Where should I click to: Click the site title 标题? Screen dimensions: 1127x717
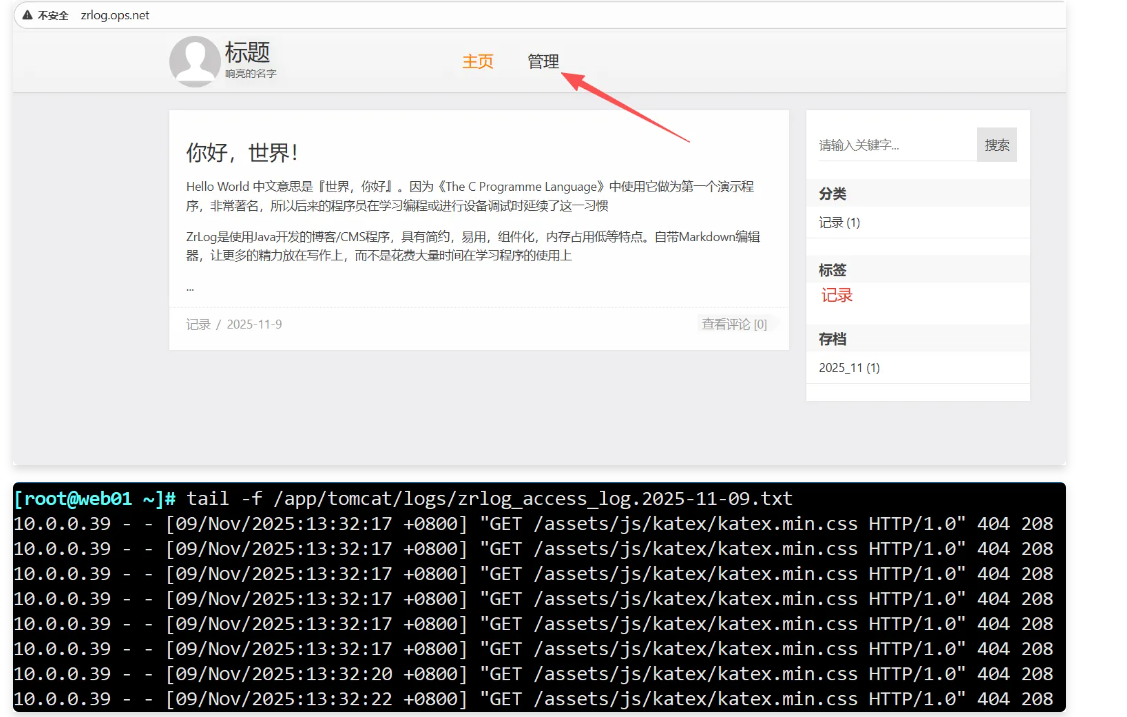click(x=247, y=53)
